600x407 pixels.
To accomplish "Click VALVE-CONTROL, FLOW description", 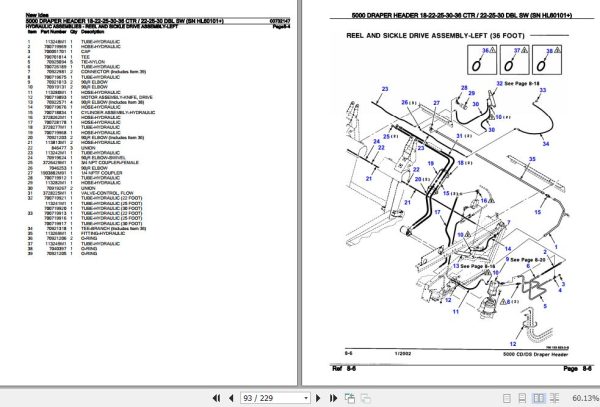I will (x=107, y=193).
